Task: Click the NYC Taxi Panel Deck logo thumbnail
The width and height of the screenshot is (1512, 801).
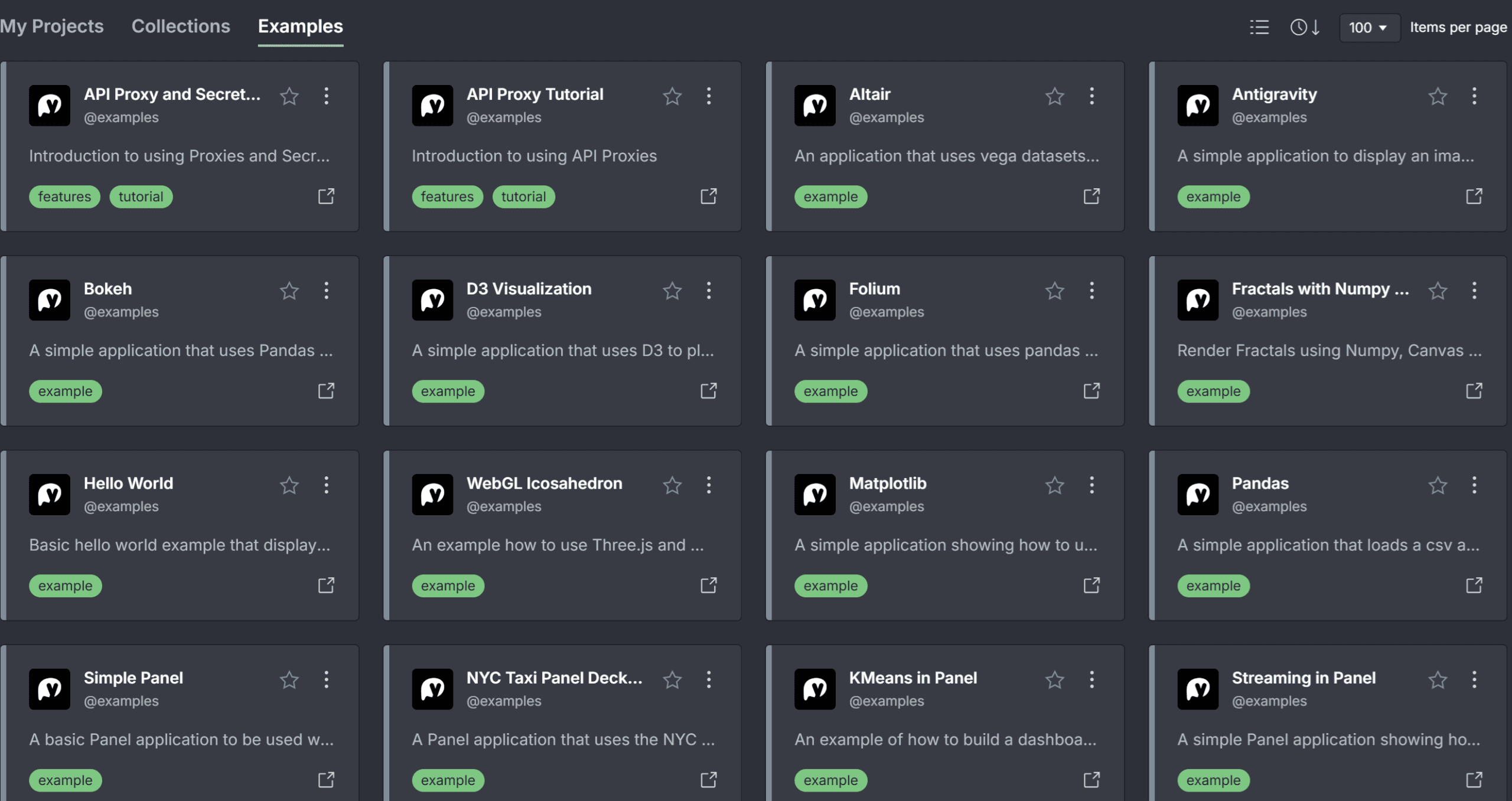Action: tap(432, 689)
